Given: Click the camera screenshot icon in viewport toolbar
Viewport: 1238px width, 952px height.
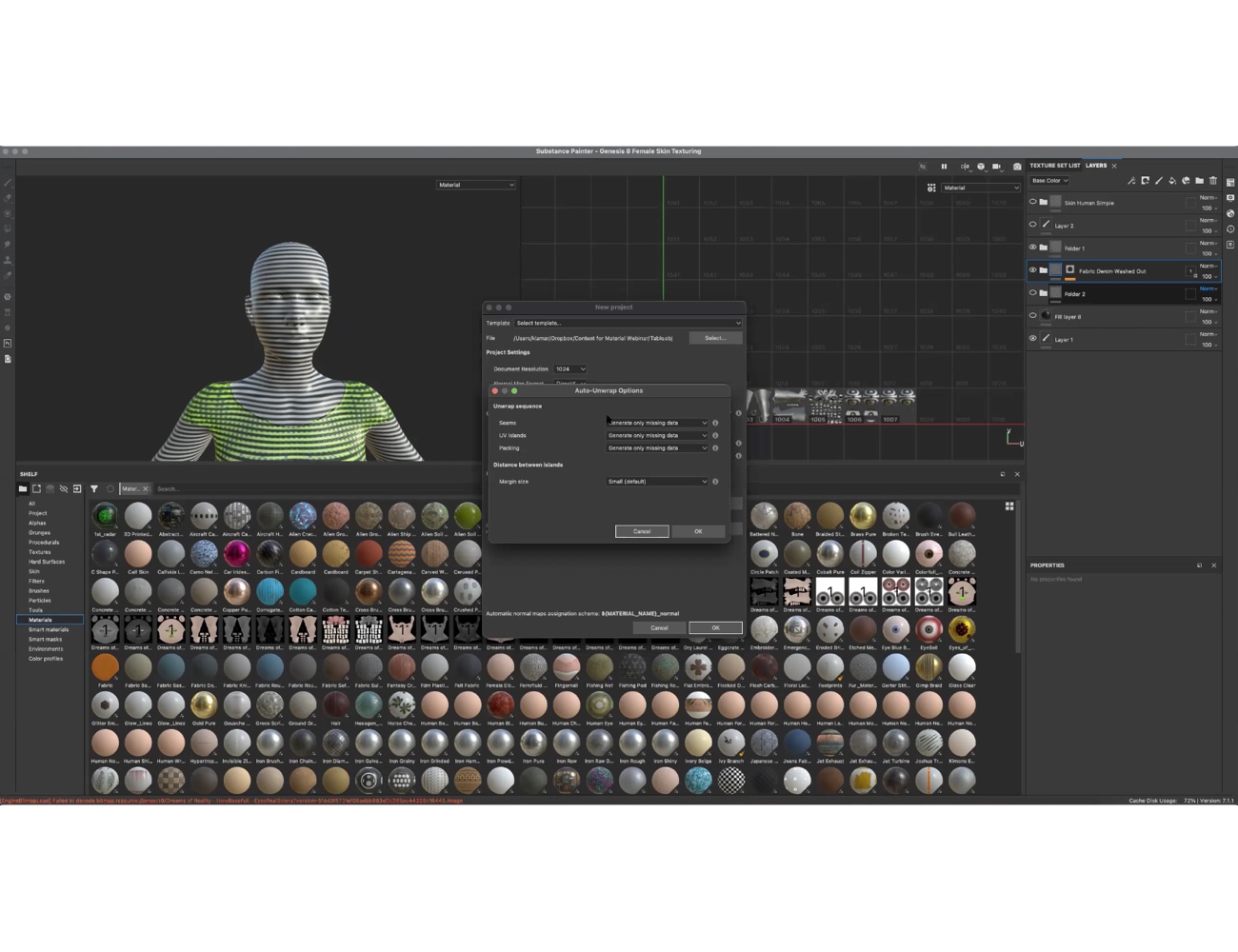Looking at the screenshot, I should (x=1017, y=167).
